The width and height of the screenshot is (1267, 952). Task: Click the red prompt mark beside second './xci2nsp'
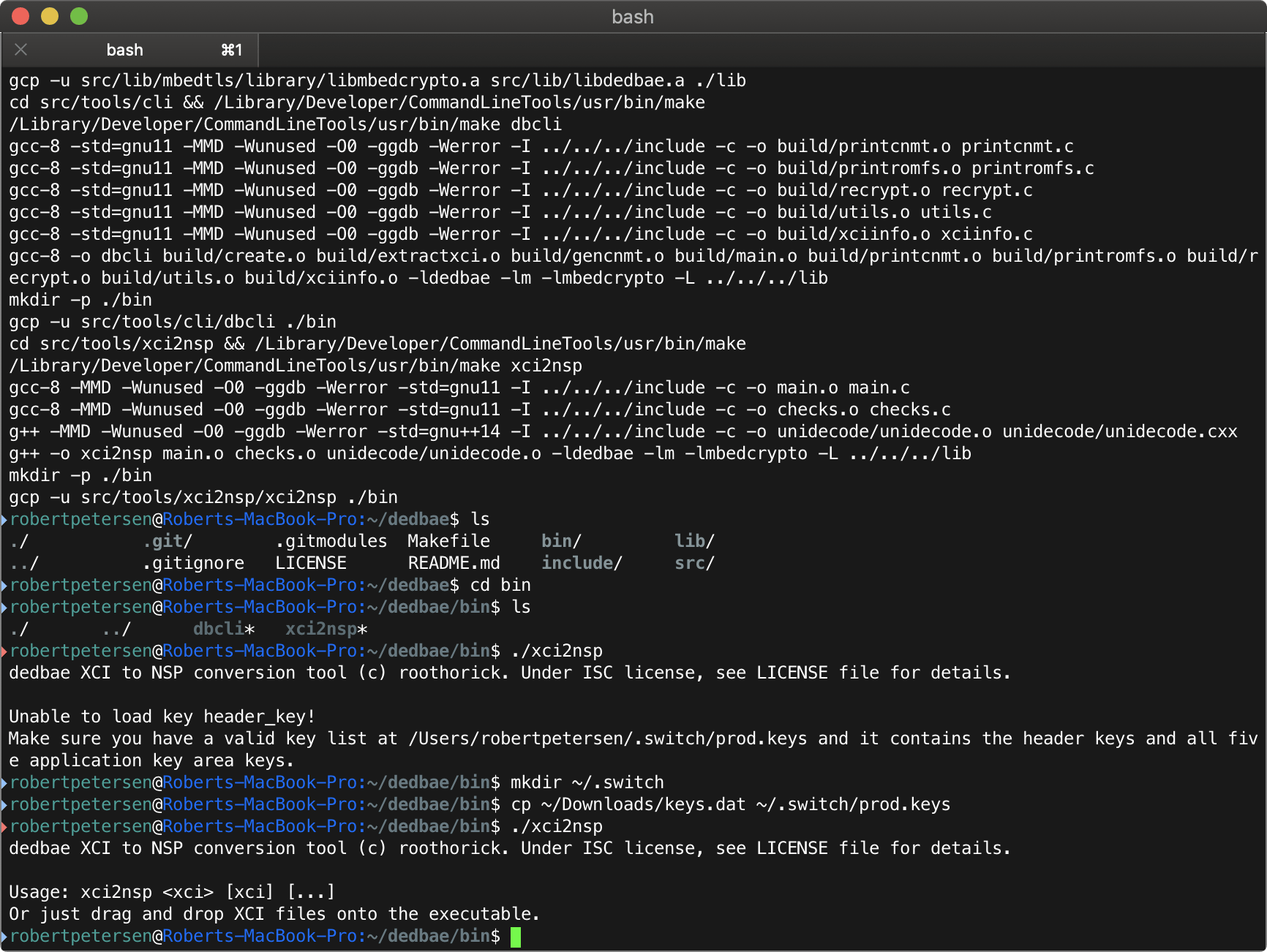click(x=4, y=827)
